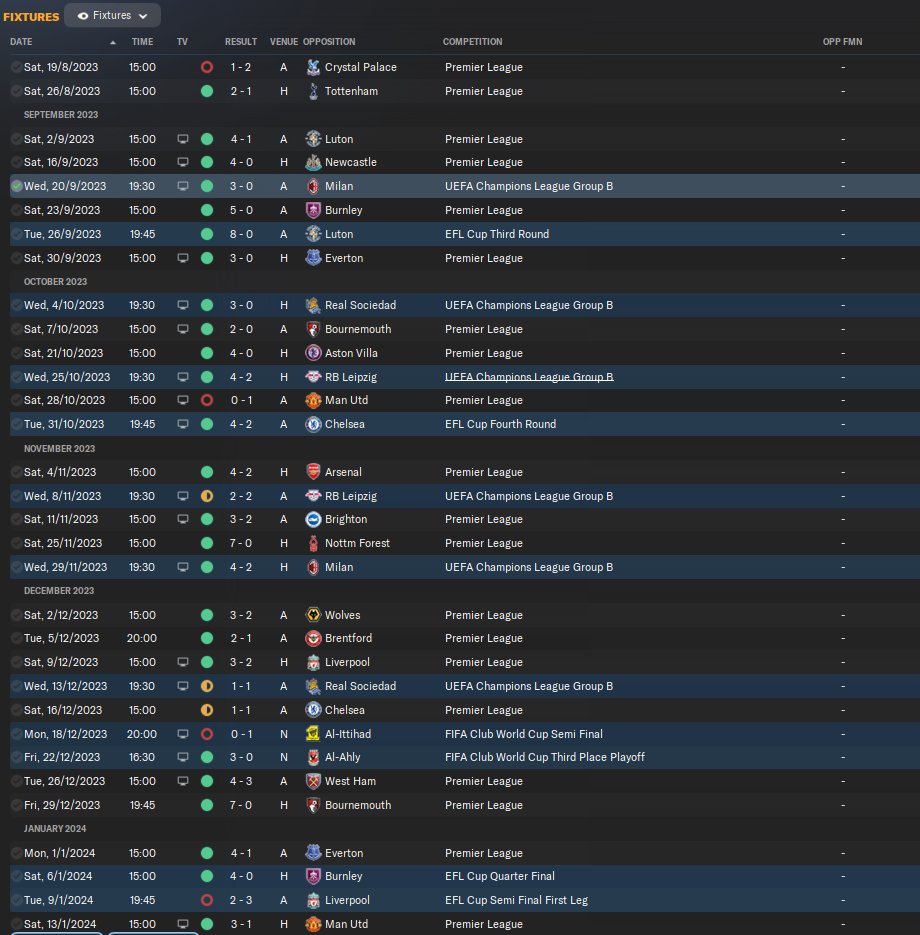This screenshot has height=935, width=920.
Task: Open the 4 - 3 result against West Ham
Action: [241, 781]
